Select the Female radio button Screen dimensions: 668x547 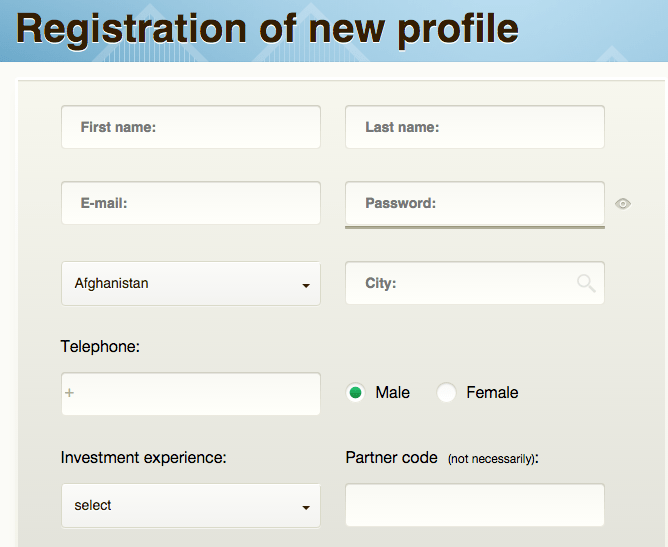click(x=446, y=392)
